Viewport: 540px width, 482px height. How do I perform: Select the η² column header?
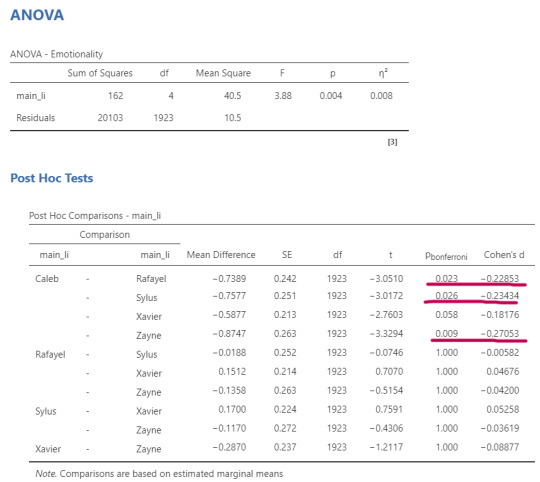(383, 73)
